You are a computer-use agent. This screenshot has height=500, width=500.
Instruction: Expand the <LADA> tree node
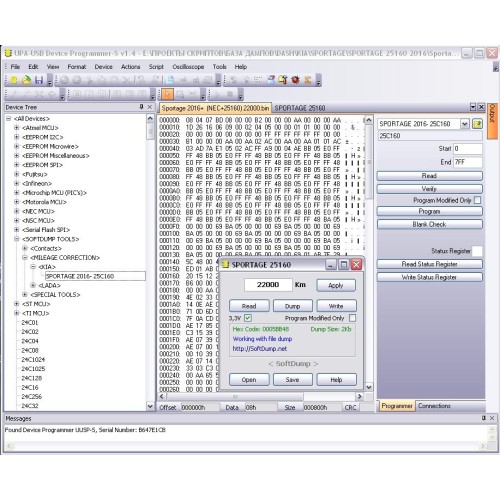pos(33,285)
